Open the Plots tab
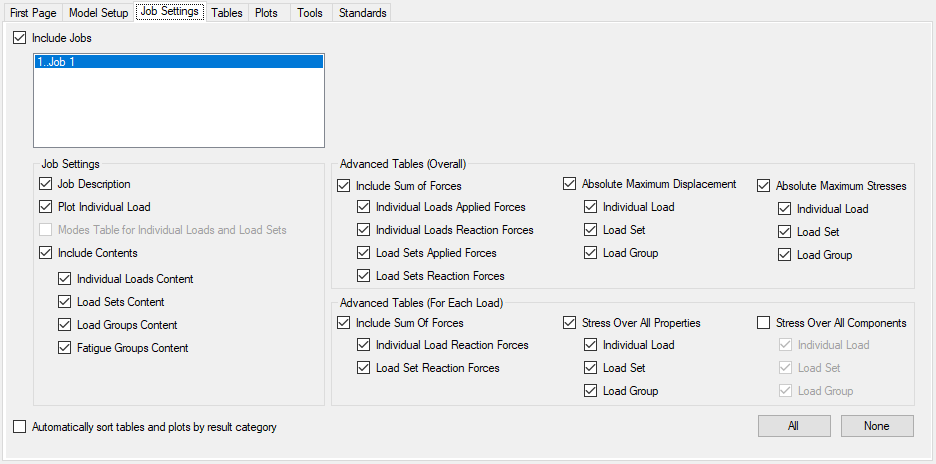Image resolution: width=936 pixels, height=464 pixels. (x=266, y=13)
